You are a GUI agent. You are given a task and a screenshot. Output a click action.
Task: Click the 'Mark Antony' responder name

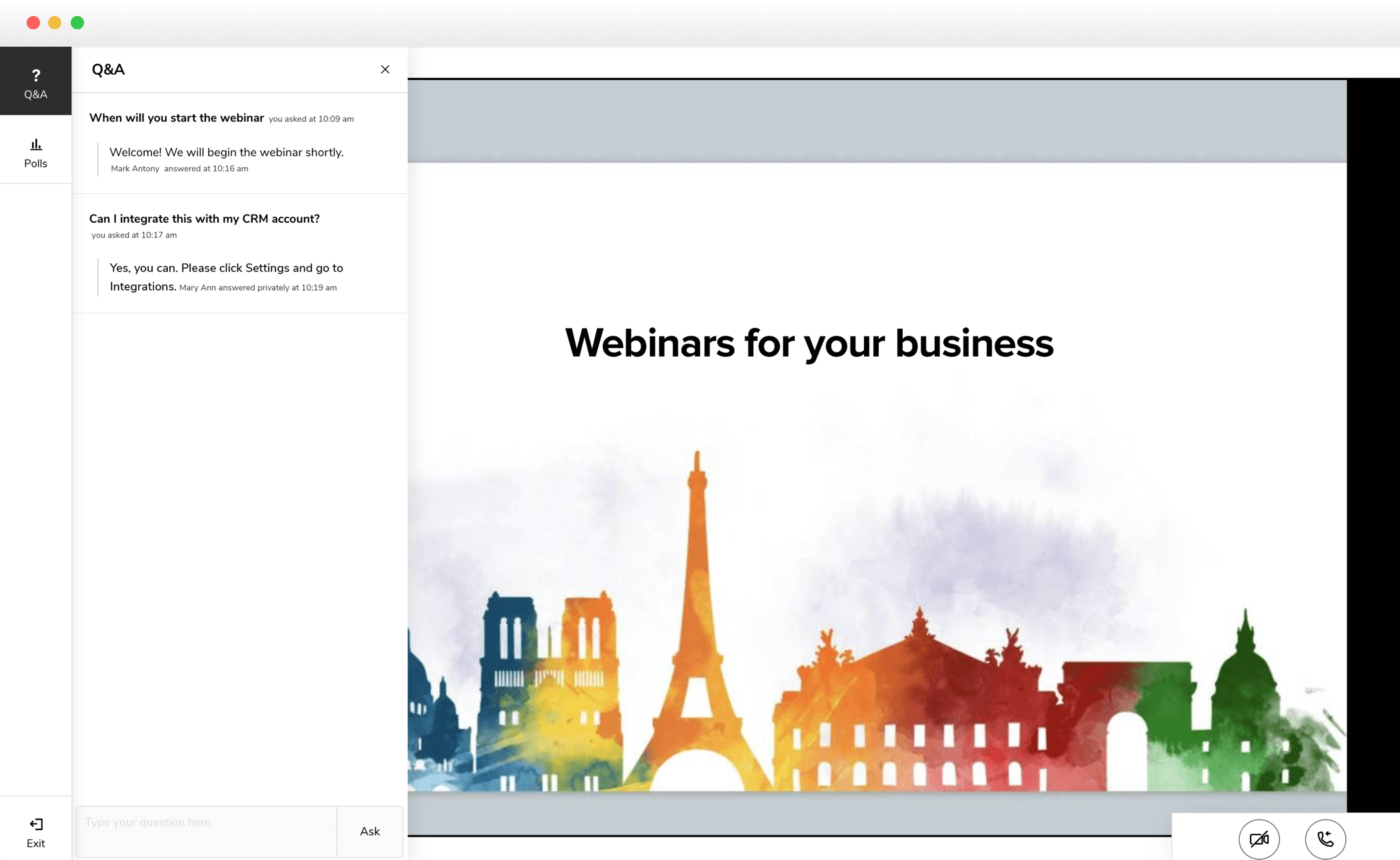pyautogui.click(x=135, y=169)
